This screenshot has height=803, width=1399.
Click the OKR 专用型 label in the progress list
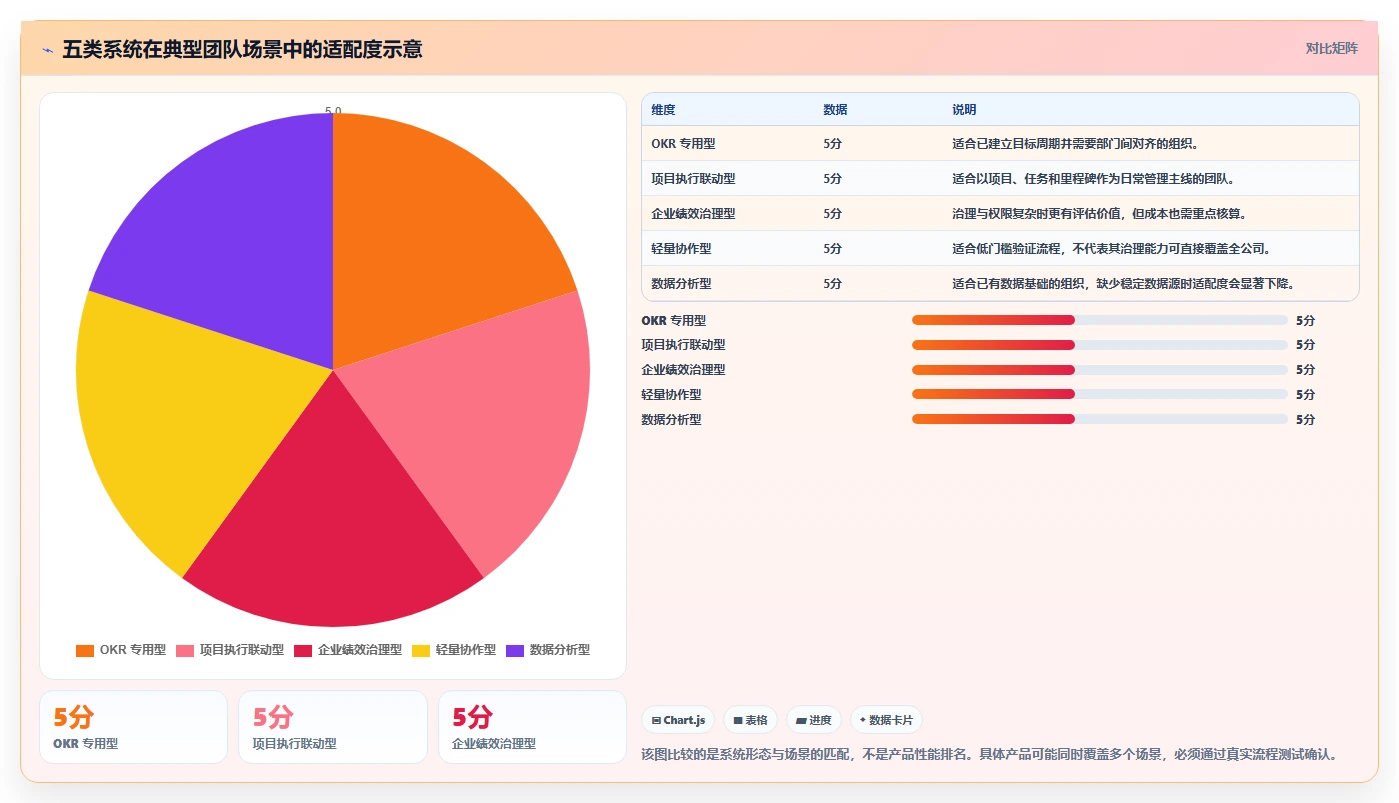coord(673,320)
